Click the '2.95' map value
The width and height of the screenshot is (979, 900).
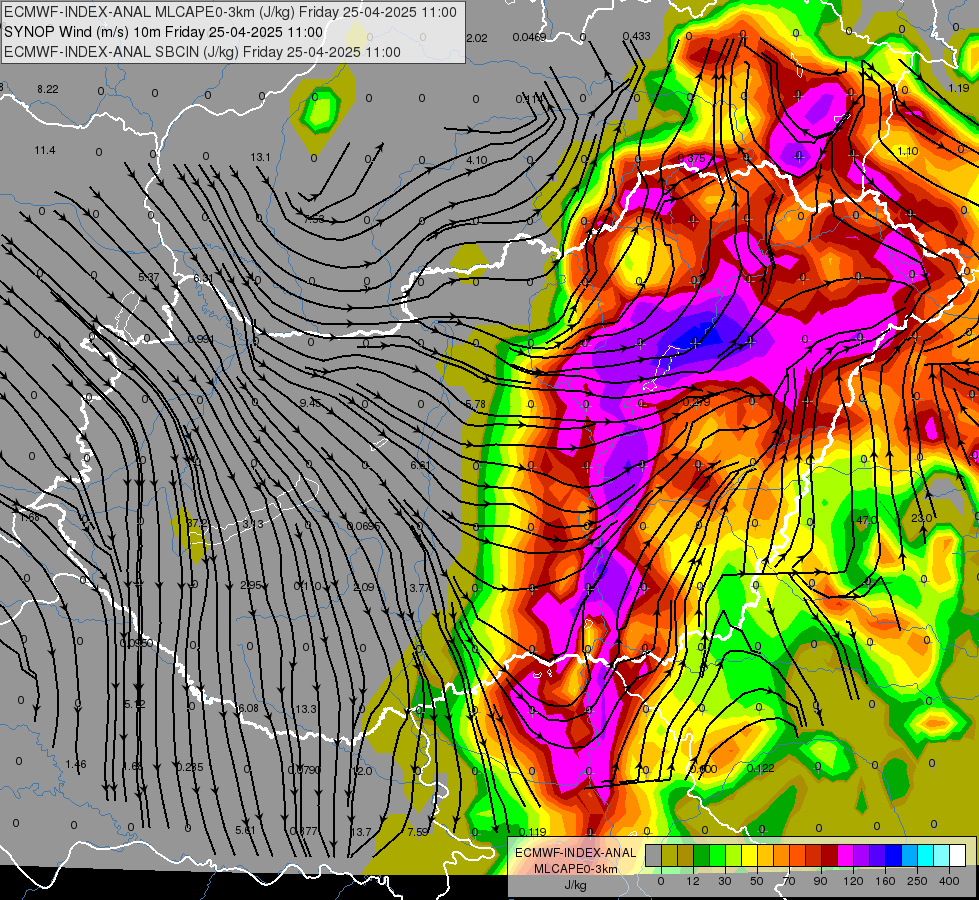[x=251, y=585]
